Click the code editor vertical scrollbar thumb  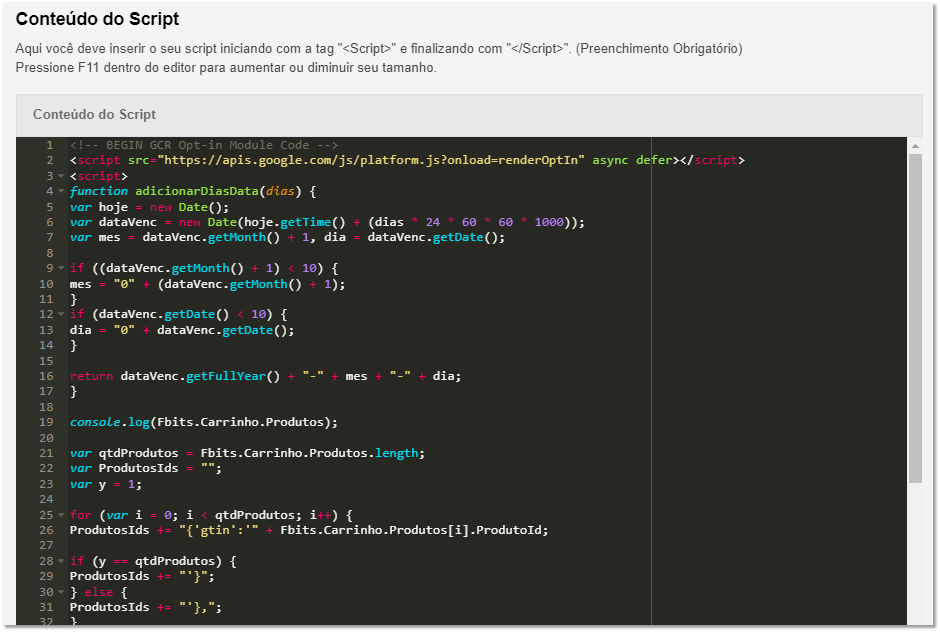pyautogui.click(x=915, y=318)
